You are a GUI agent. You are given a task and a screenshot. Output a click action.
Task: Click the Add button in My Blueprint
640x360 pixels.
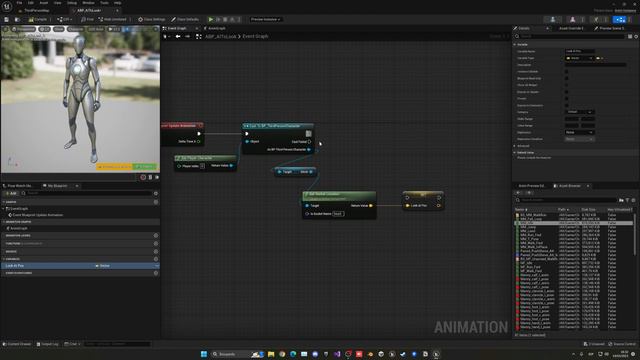click(x=11, y=193)
